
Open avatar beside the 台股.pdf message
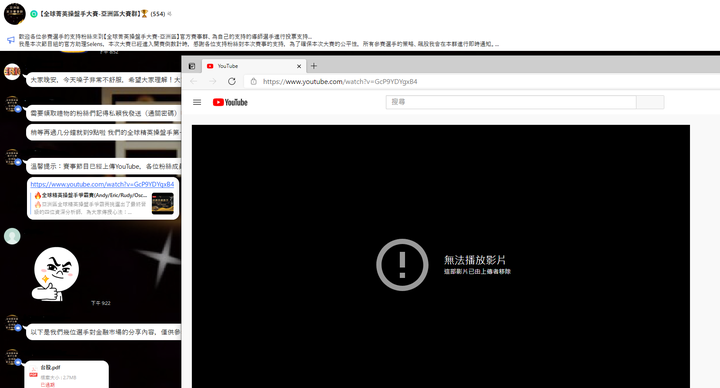[x=12, y=357]
